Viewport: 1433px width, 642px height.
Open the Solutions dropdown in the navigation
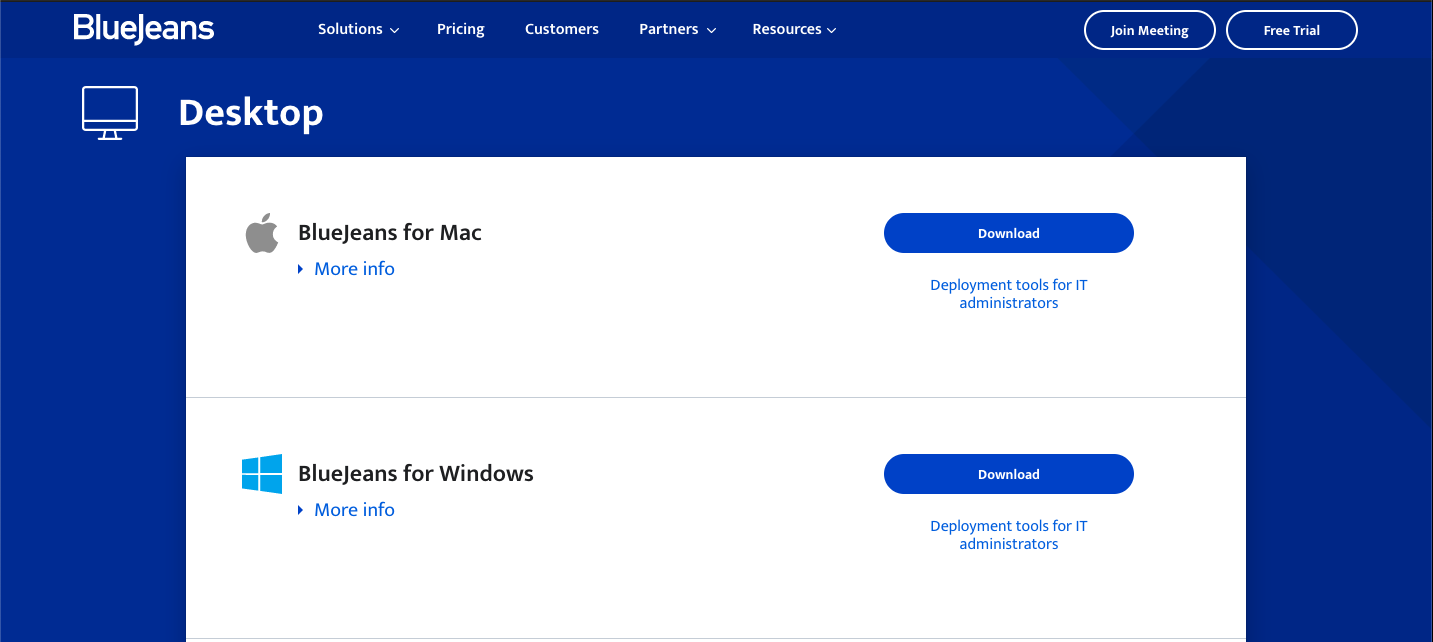[357, 29]
